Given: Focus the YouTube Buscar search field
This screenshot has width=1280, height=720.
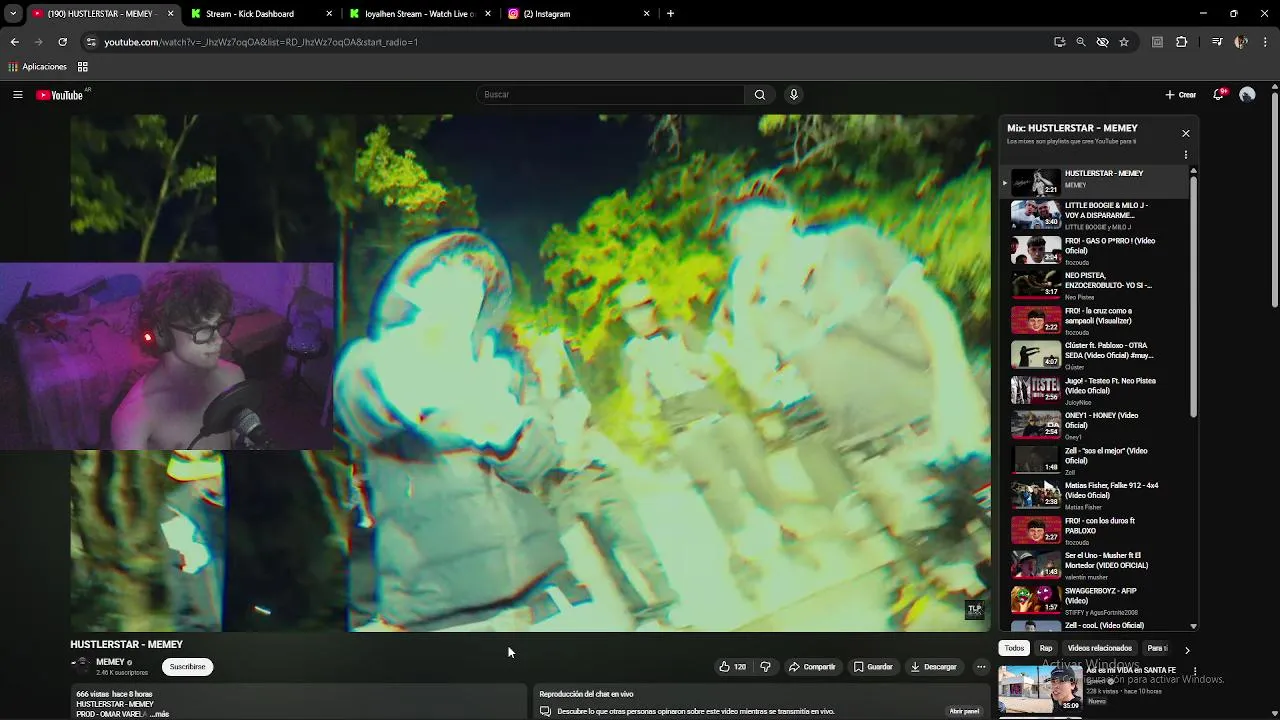Looking at the screenshot, I should 610,95.
